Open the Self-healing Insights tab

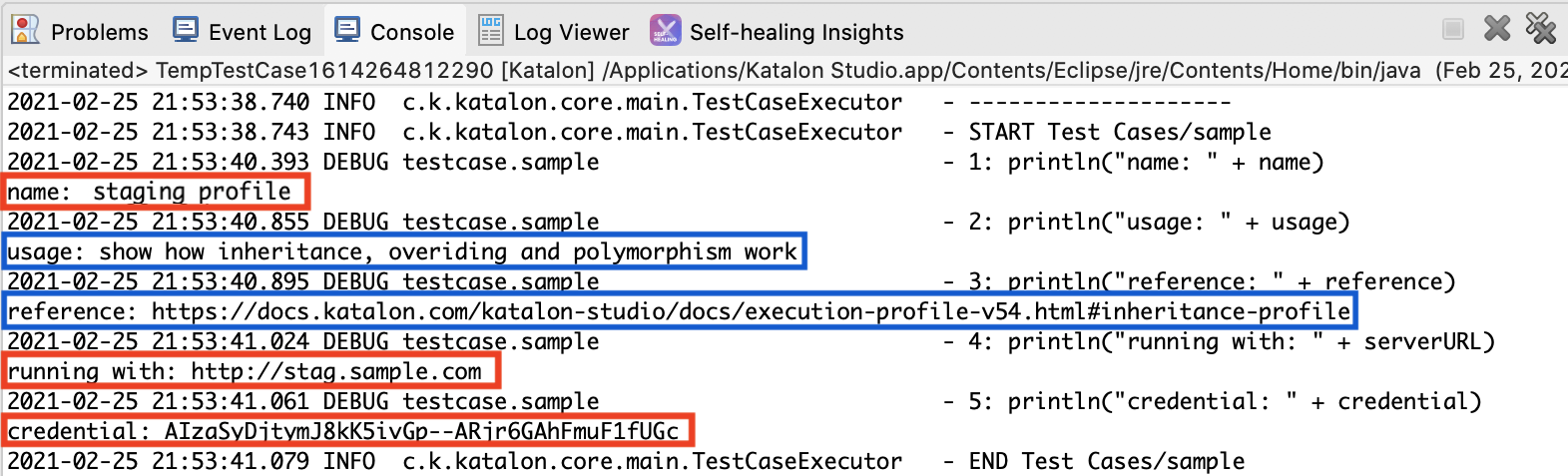[796, 32]
